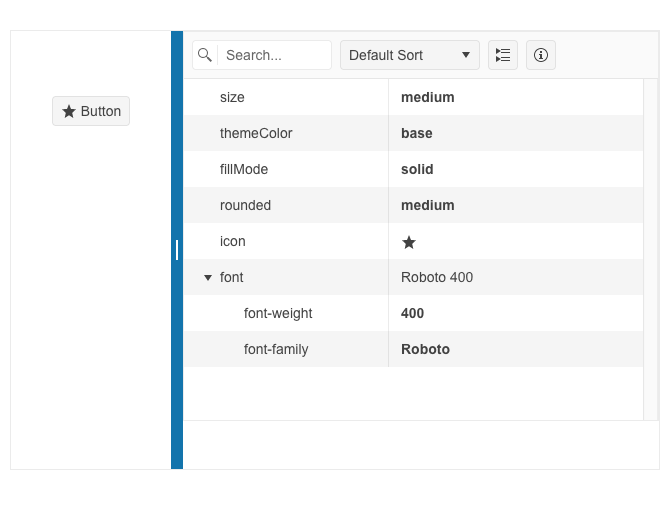Viewport: 670px width, 530px height.
Task: Toggle the info description panel icon
Action: [541, 55]
